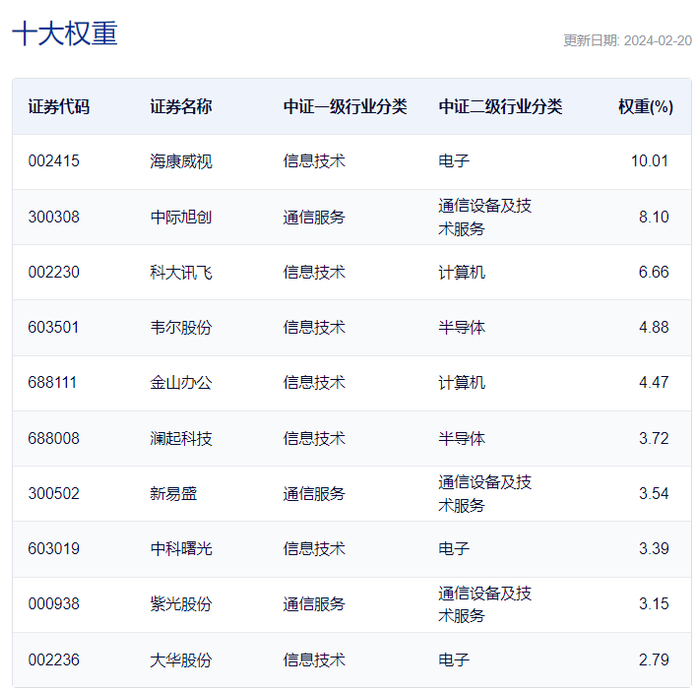This screenshot has height=690, width=700.
Task: Open stock code 002415
Action: (54, 161)
